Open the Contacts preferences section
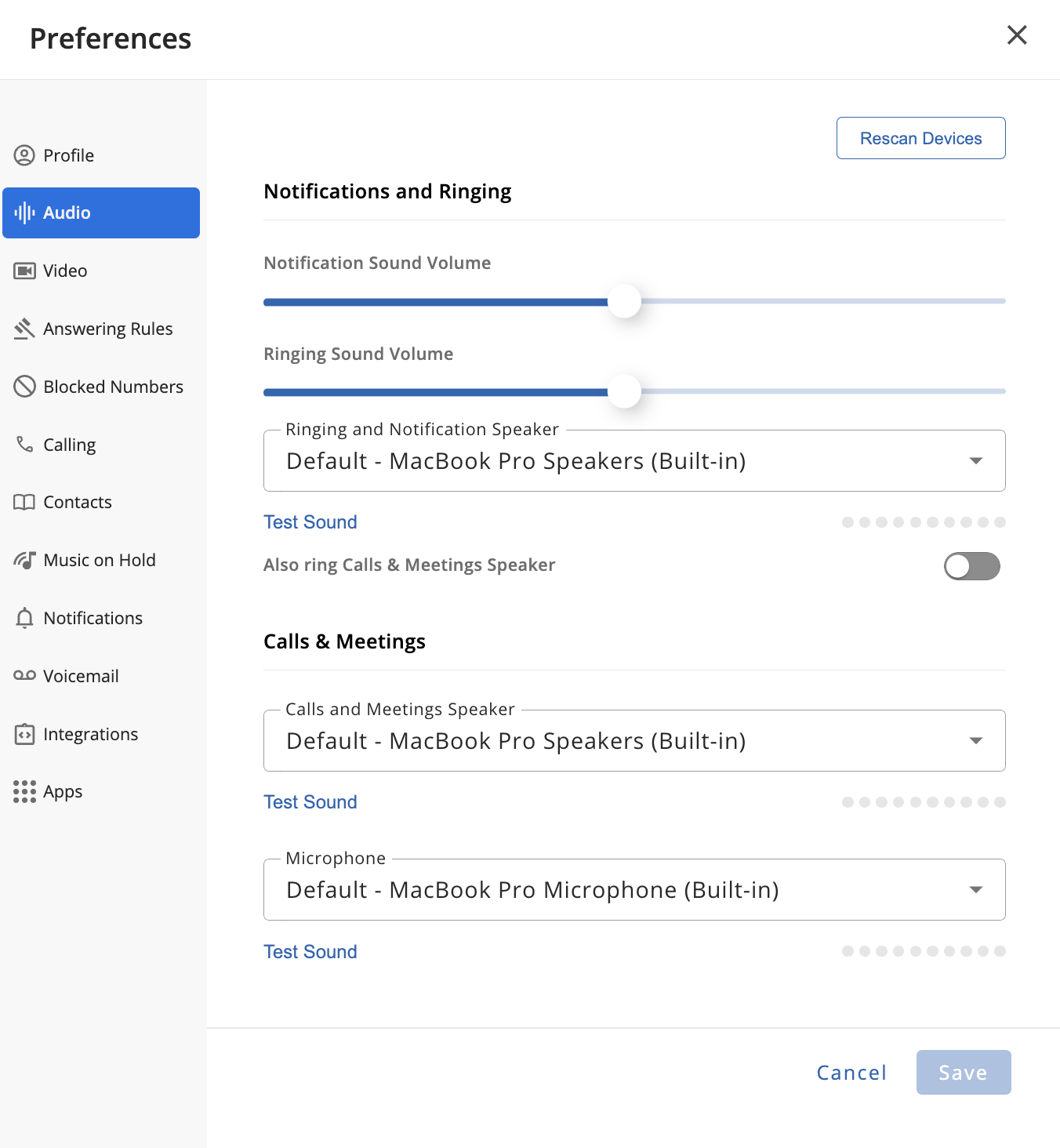This screenshot has height=1148, width=1060. coord(77,502)
